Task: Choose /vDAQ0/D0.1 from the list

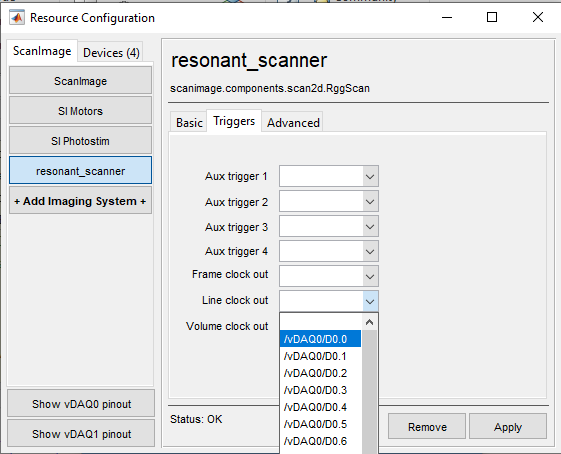Action: point(320,356)
